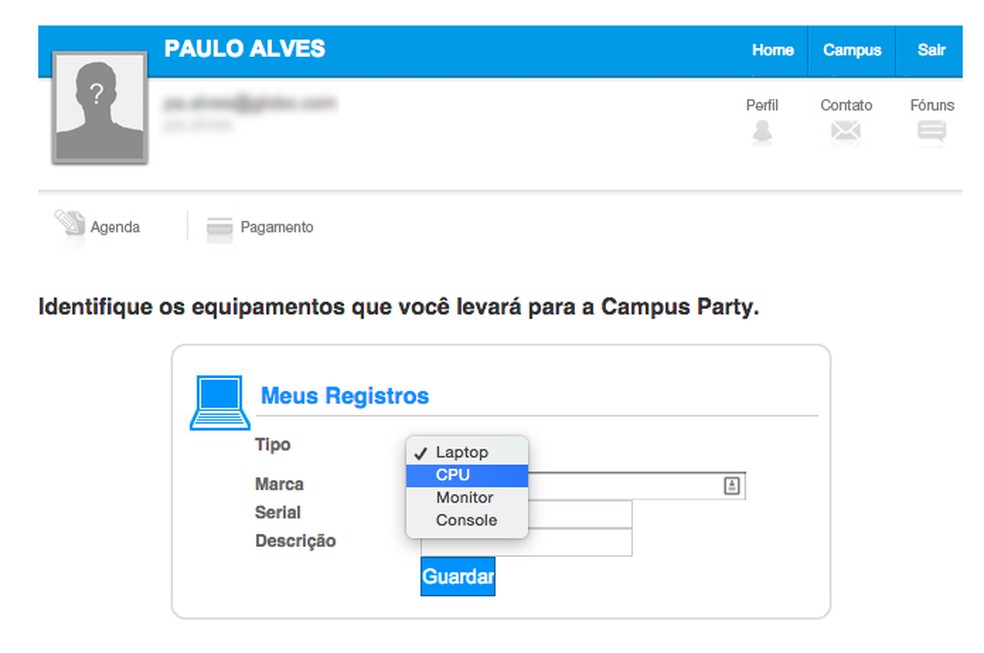Screen dimensions: 984x653
Task: Click the Agenda pencil icon
Action: click(70, 224)
